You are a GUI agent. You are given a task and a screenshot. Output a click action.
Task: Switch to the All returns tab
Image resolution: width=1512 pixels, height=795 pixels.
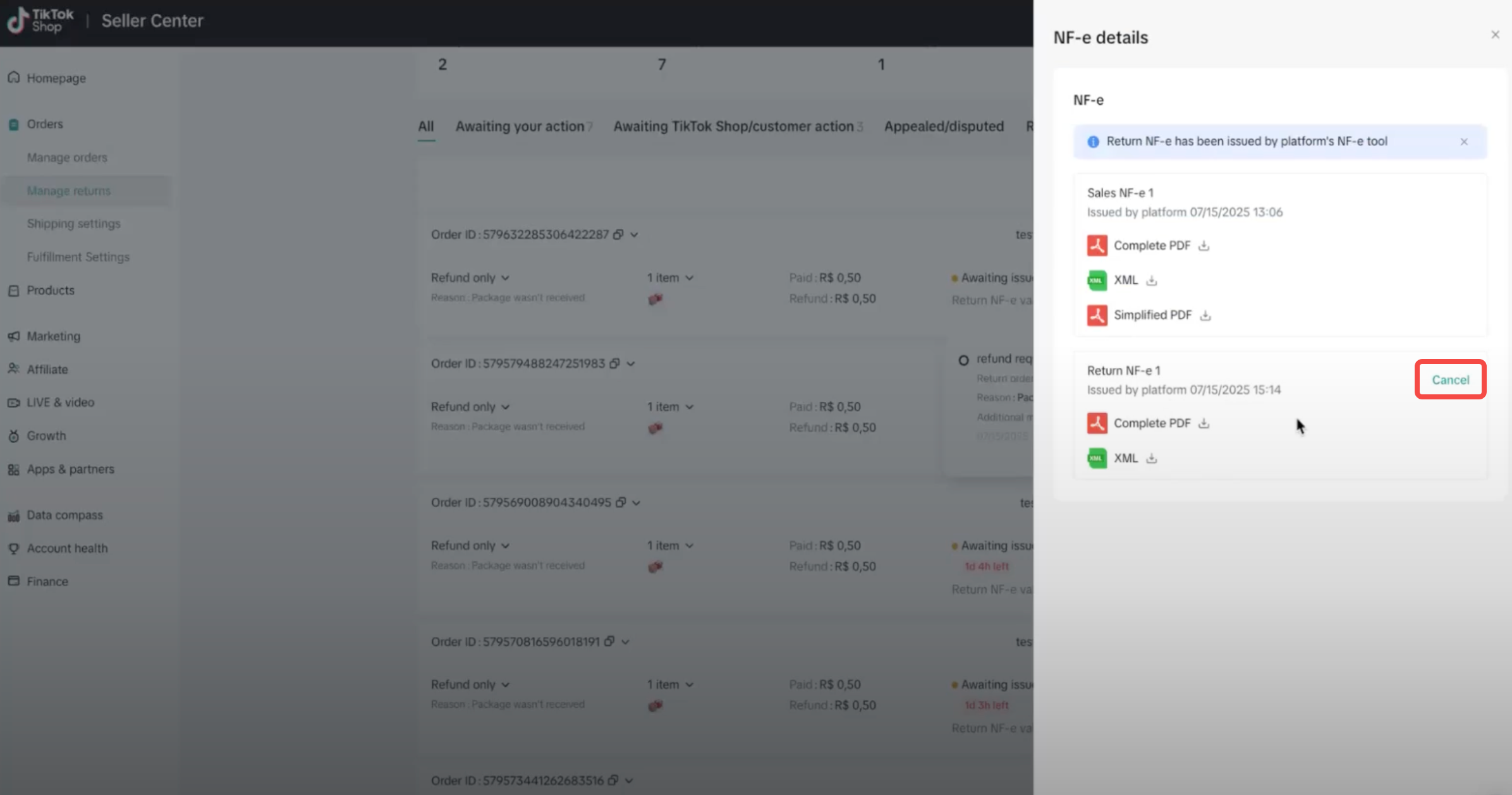click(x=426, y=126)
